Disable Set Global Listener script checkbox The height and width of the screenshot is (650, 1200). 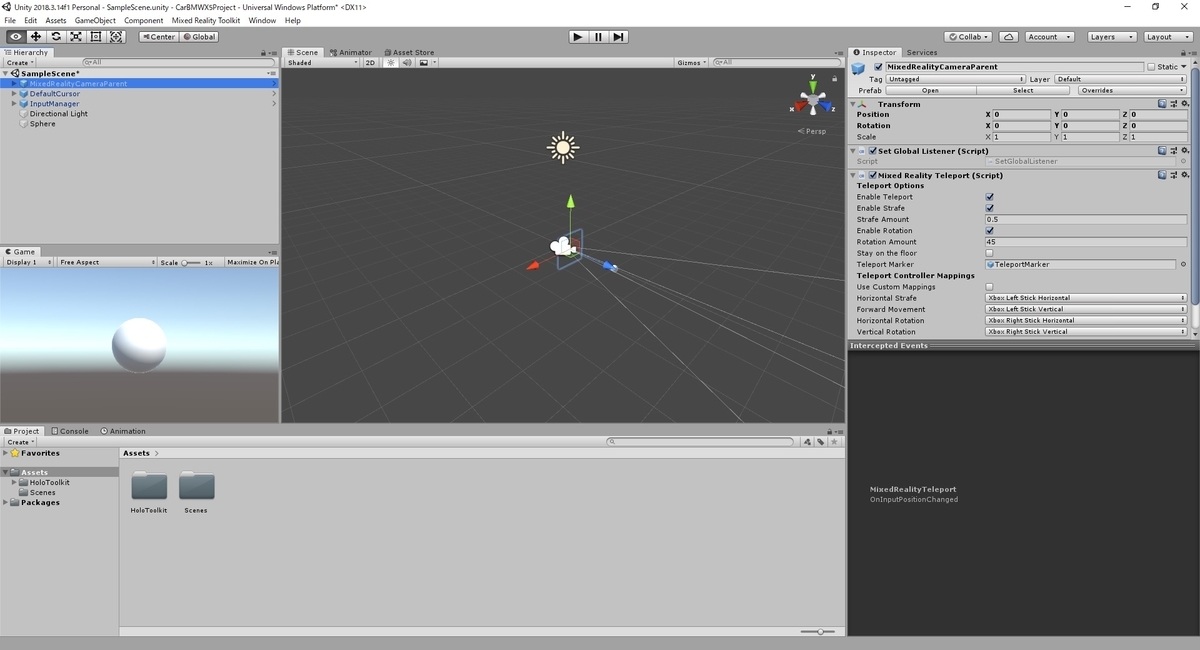click(x=873, y=151)
